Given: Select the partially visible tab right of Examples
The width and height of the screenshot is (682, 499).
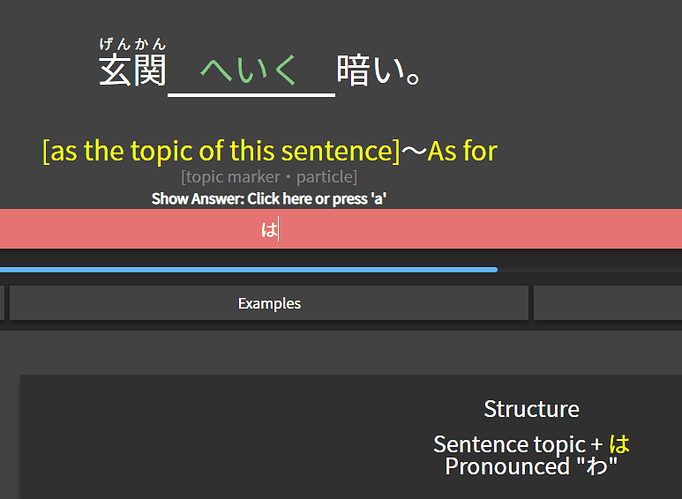Looking at the screenshot, I should pos(608,303).
